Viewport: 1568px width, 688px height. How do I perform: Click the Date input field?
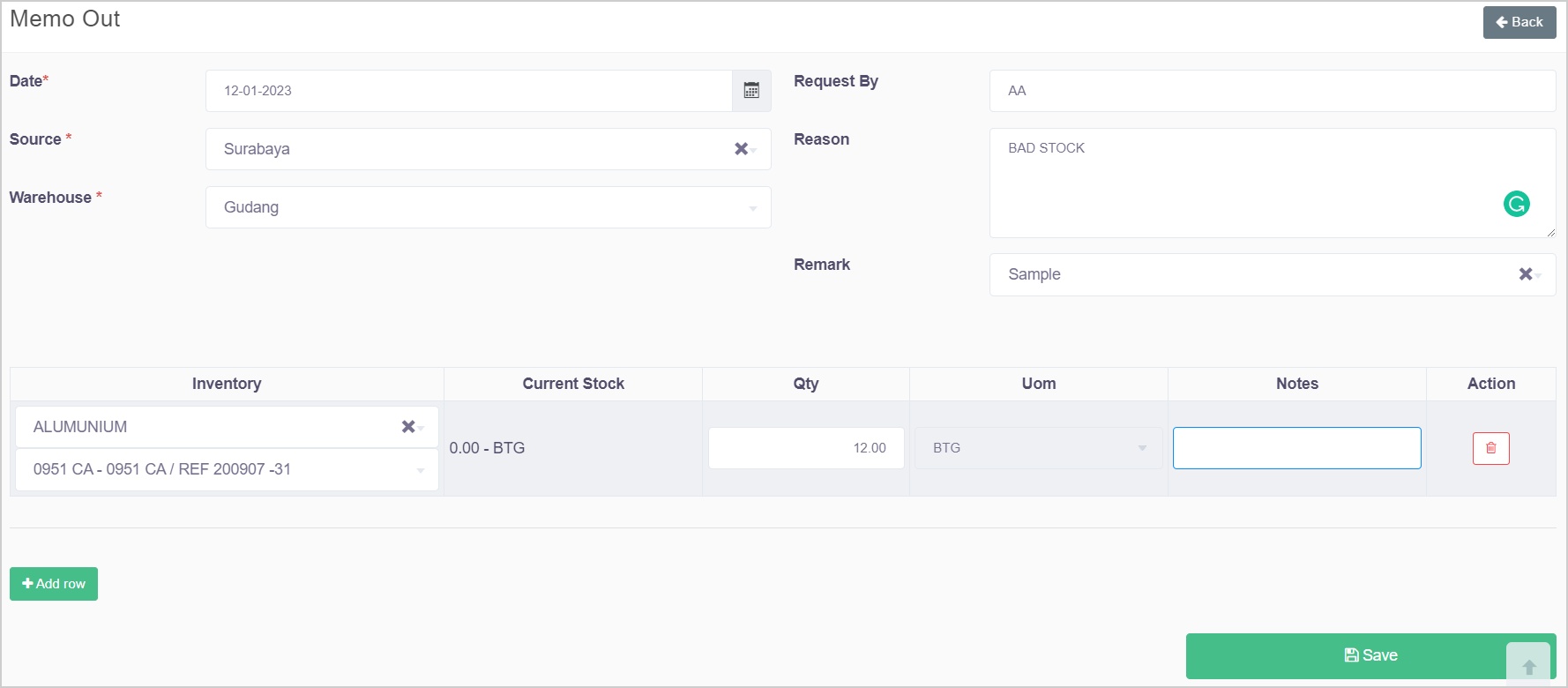click(x=468, y=91)
